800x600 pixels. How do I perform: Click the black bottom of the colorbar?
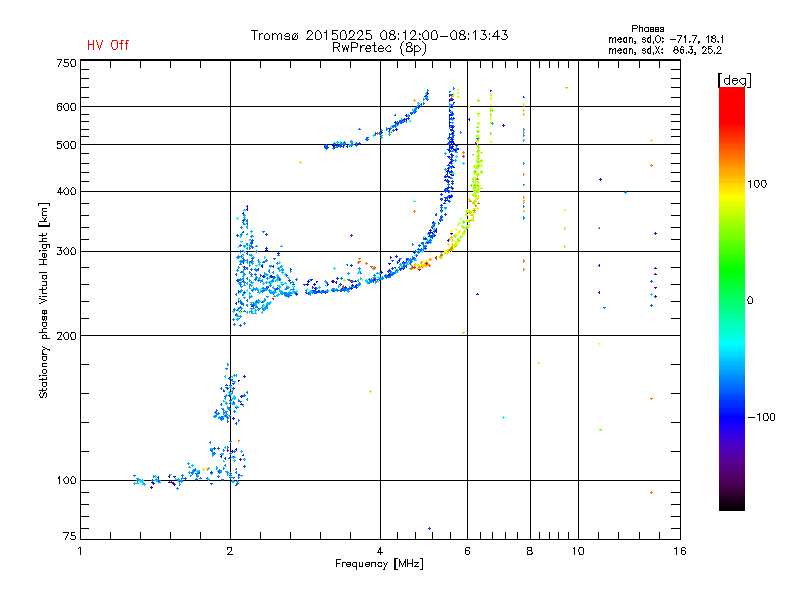pos(732,503)
